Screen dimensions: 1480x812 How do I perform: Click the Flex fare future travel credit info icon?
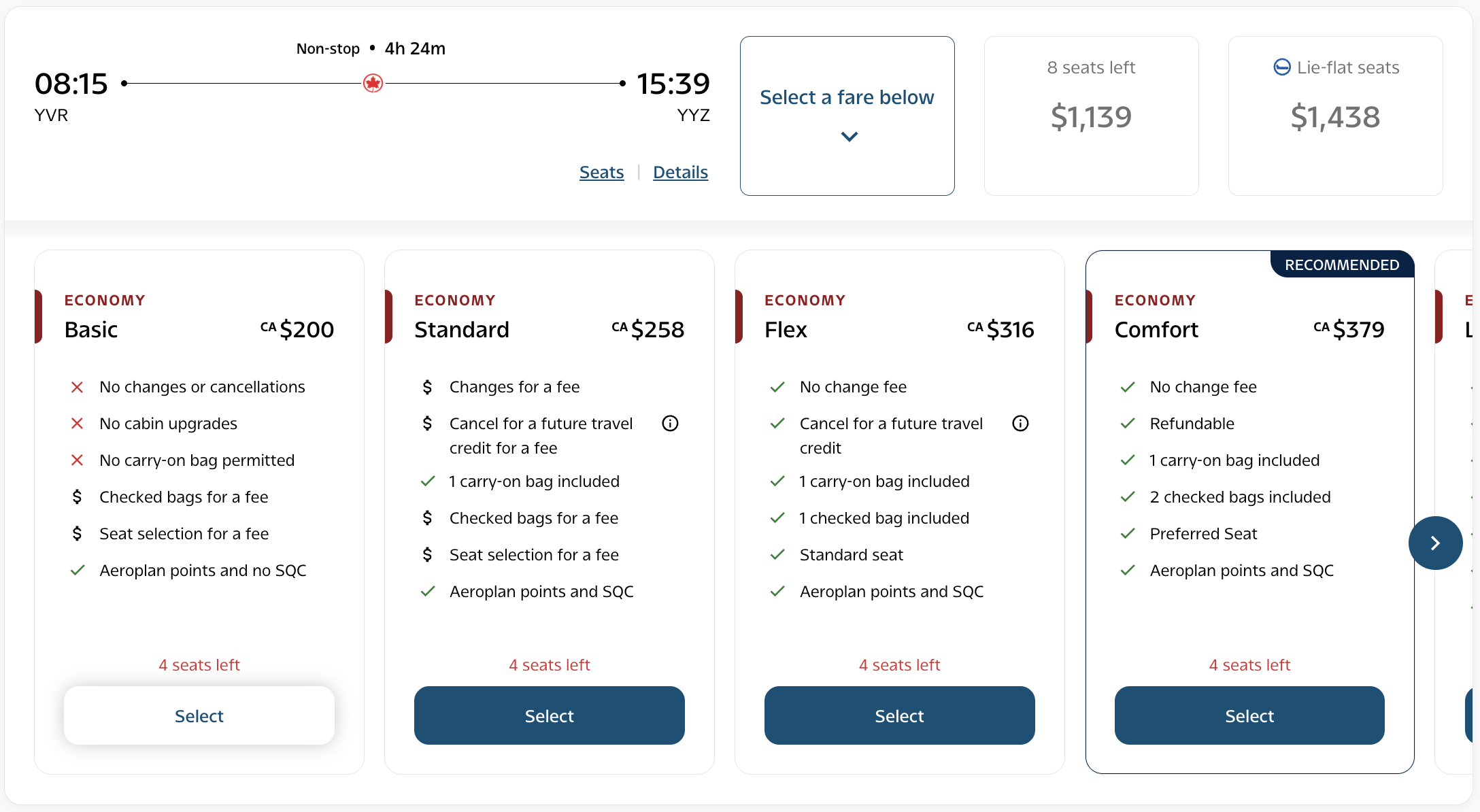[1020, 423]
